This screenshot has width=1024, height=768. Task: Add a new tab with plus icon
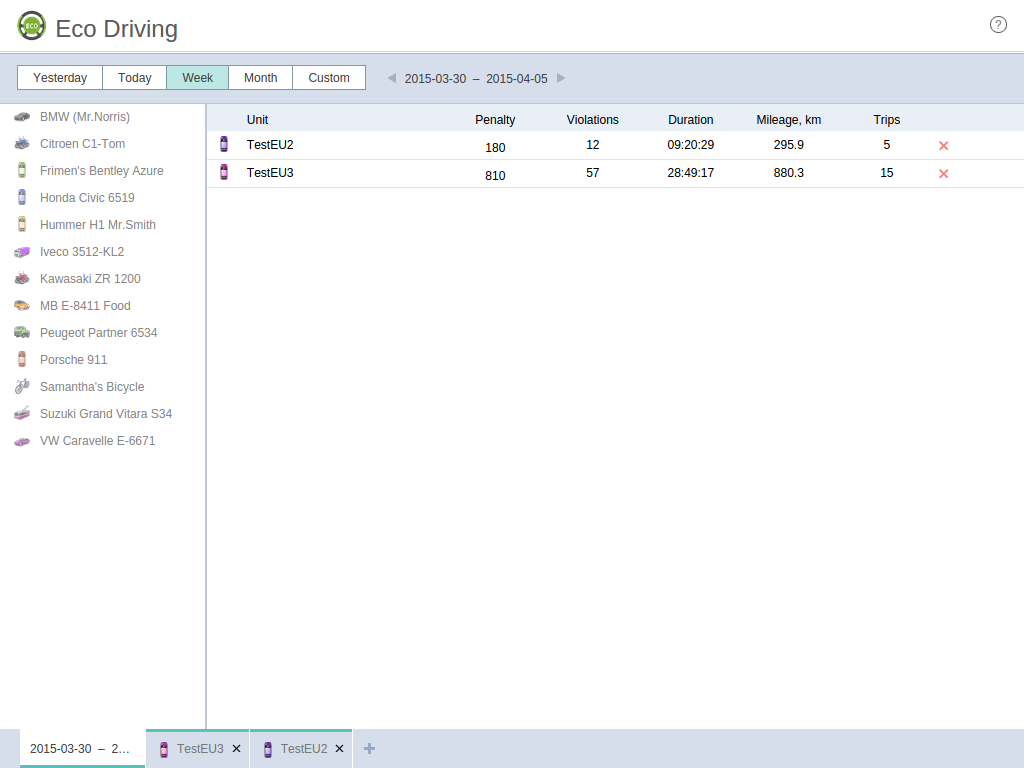(x=370, y=748)
